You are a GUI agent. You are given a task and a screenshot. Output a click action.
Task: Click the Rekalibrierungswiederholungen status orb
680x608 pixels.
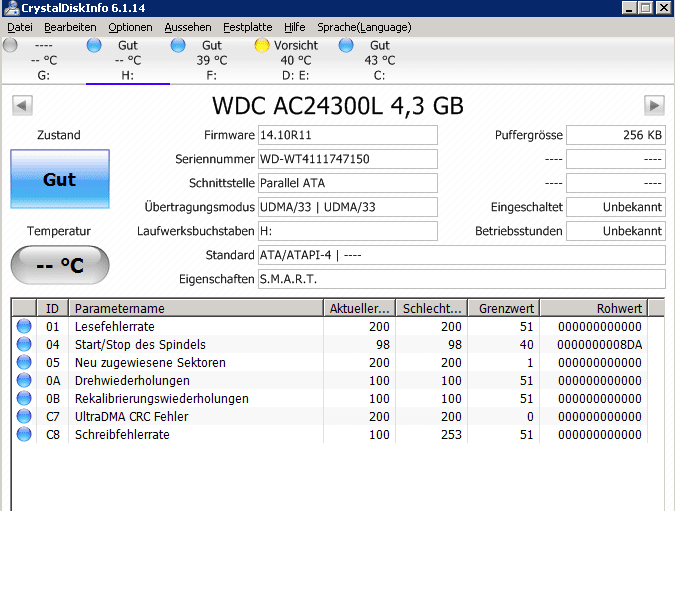[24, 398]
